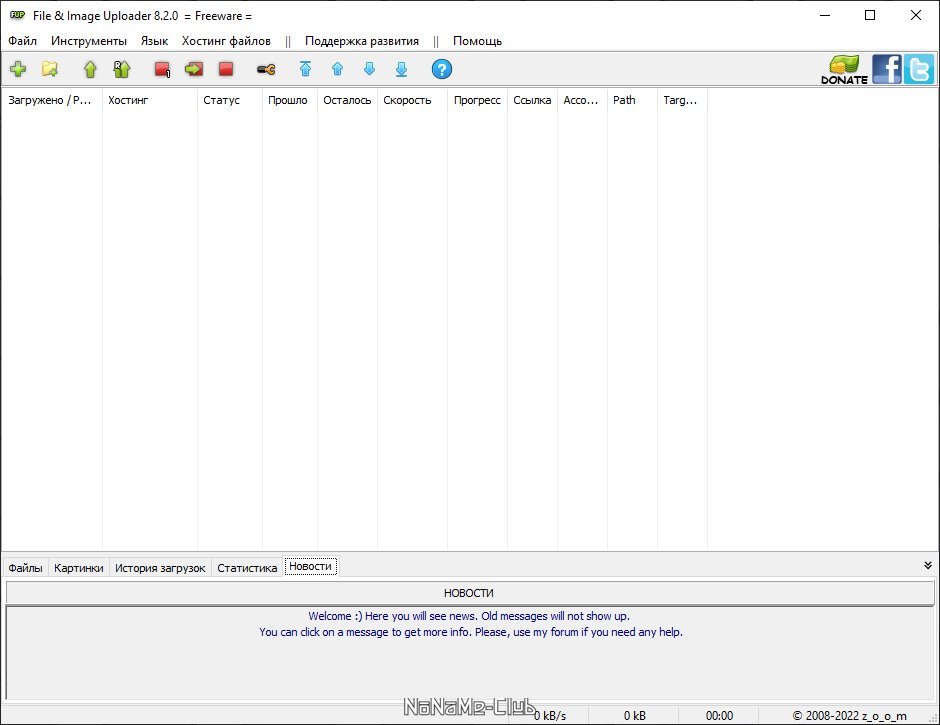Click the forum help message line
This screenshot has width=940, height=725.
pos(471,632)
